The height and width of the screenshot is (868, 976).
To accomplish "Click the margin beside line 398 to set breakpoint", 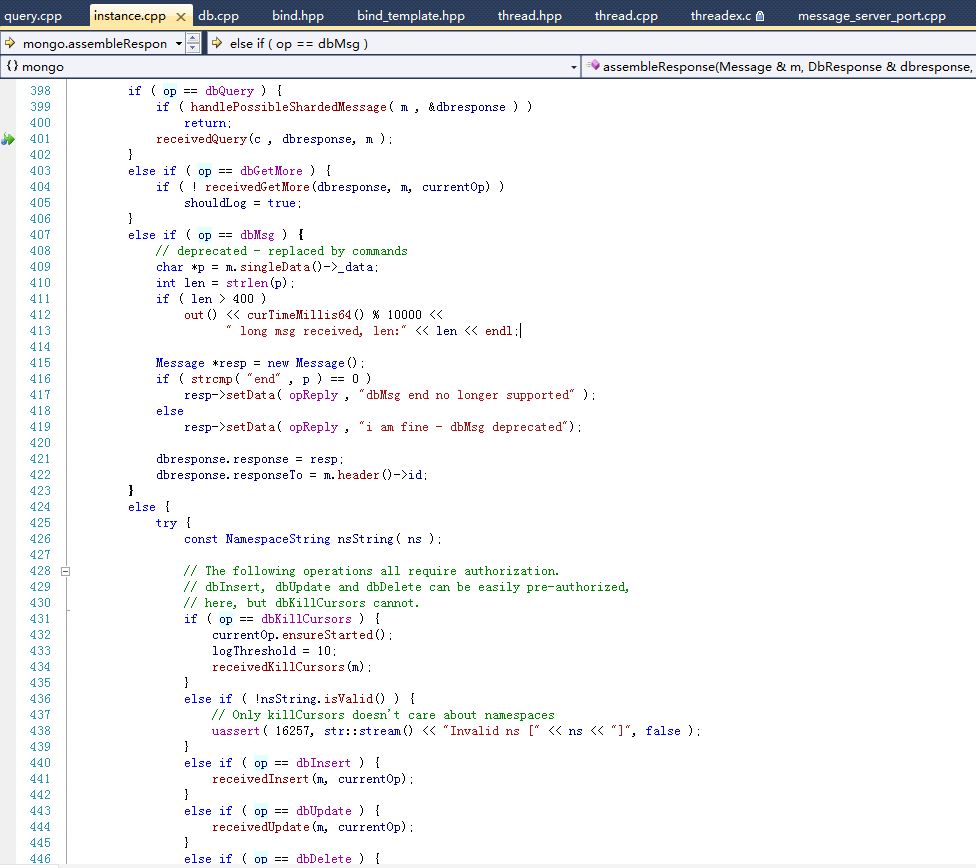I will point(8,91).
